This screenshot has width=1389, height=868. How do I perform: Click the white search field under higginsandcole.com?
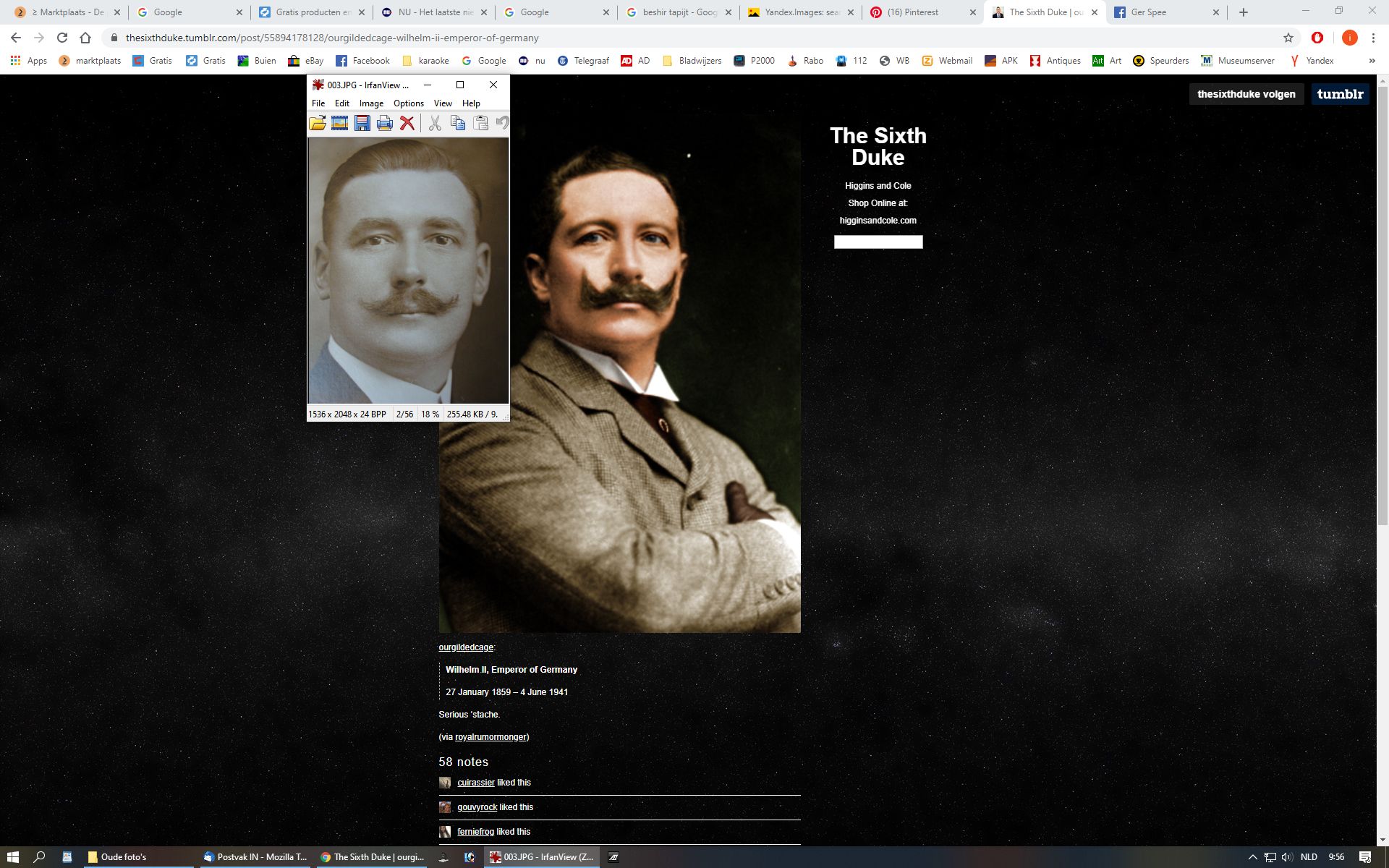click(x=878, y=242)
